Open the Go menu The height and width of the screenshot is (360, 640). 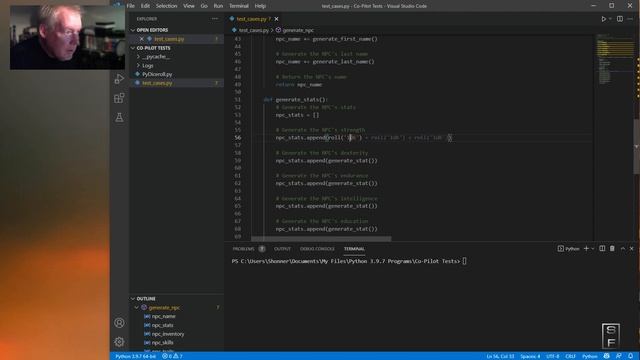coord(204,6)
